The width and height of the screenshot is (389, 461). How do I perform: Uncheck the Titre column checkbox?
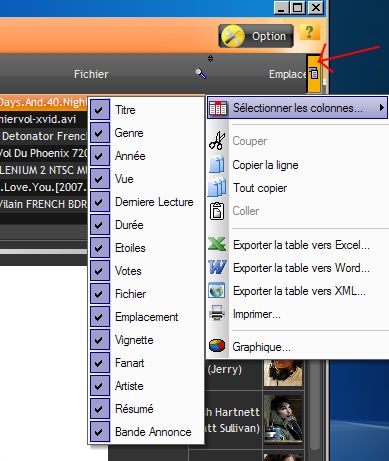pos(99,109)
